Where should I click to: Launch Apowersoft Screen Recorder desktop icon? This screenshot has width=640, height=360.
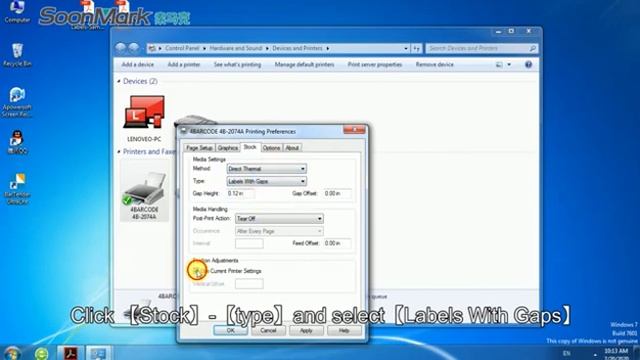[17, 102]
